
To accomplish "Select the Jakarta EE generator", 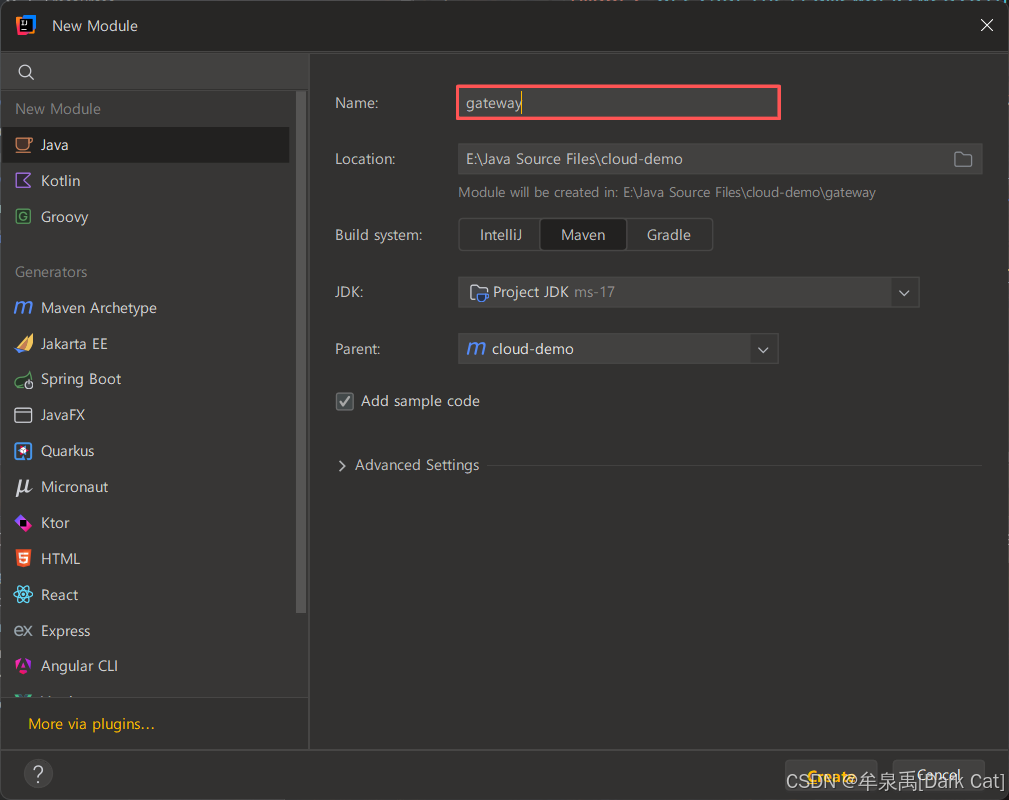I will (x=145, y=344).
